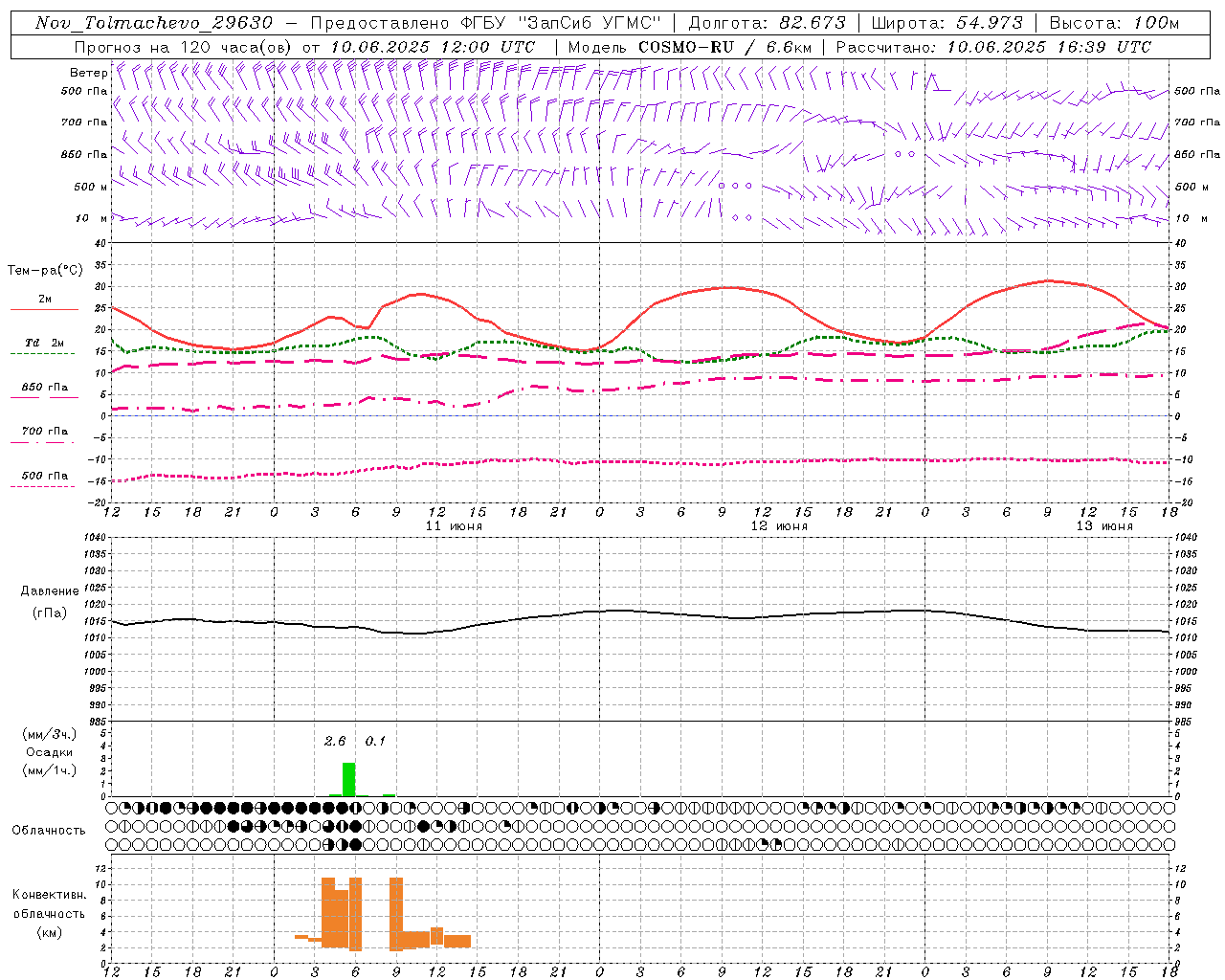This screenshot has width=1225, height=980.
Task: Click the 700 гПа dash-dot temperature legend entry
Action: [44, 436]
